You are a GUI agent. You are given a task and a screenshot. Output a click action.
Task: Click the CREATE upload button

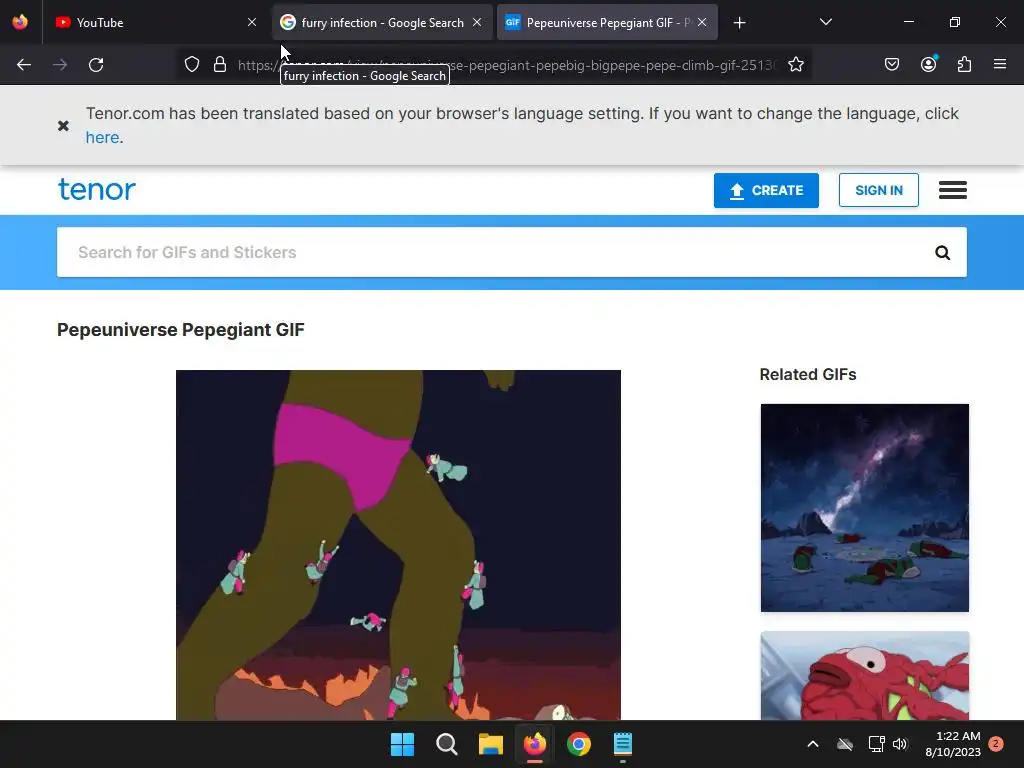tap(766, 190)
